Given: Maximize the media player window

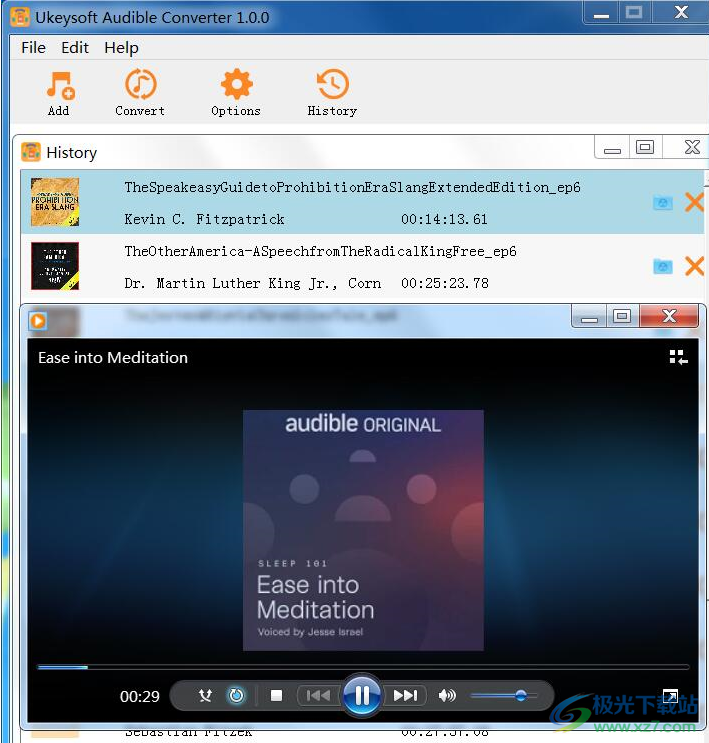Looking at the screenshot, I should pos(622,316).
